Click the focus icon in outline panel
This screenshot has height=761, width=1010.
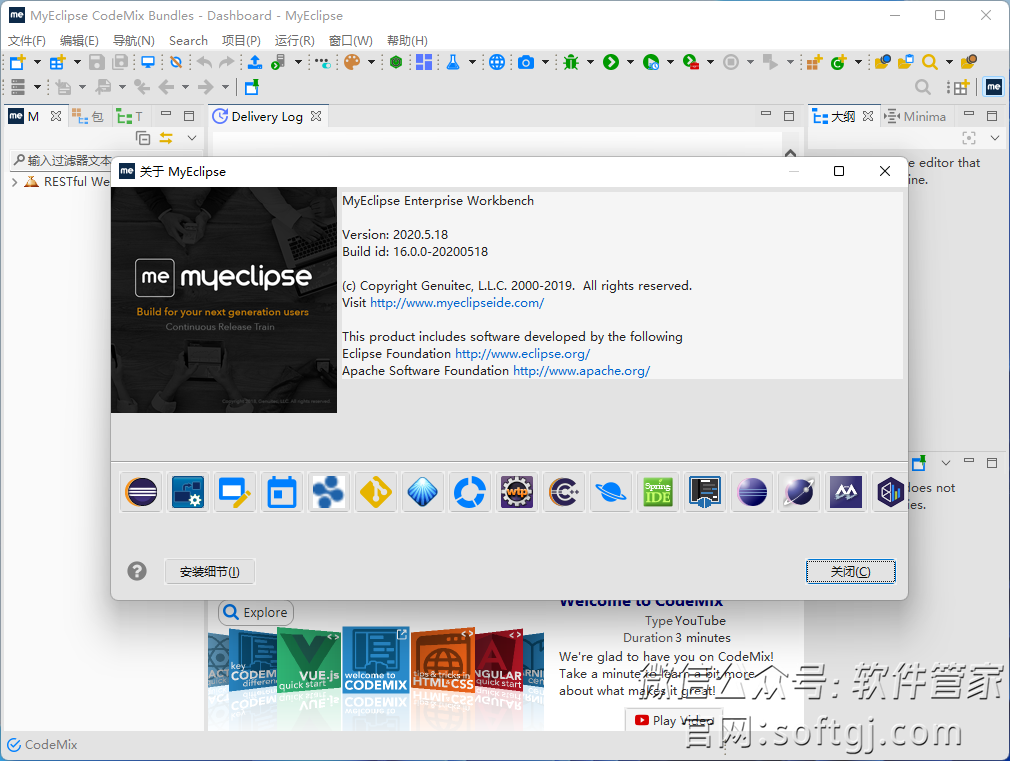coord(969,137)
